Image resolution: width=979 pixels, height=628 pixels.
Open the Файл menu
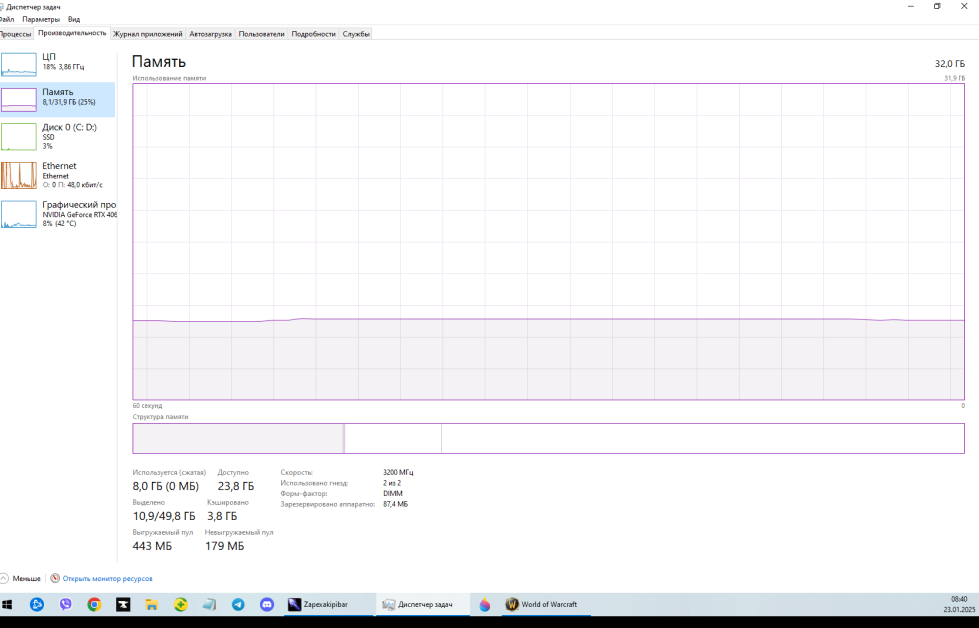(7, 19)
